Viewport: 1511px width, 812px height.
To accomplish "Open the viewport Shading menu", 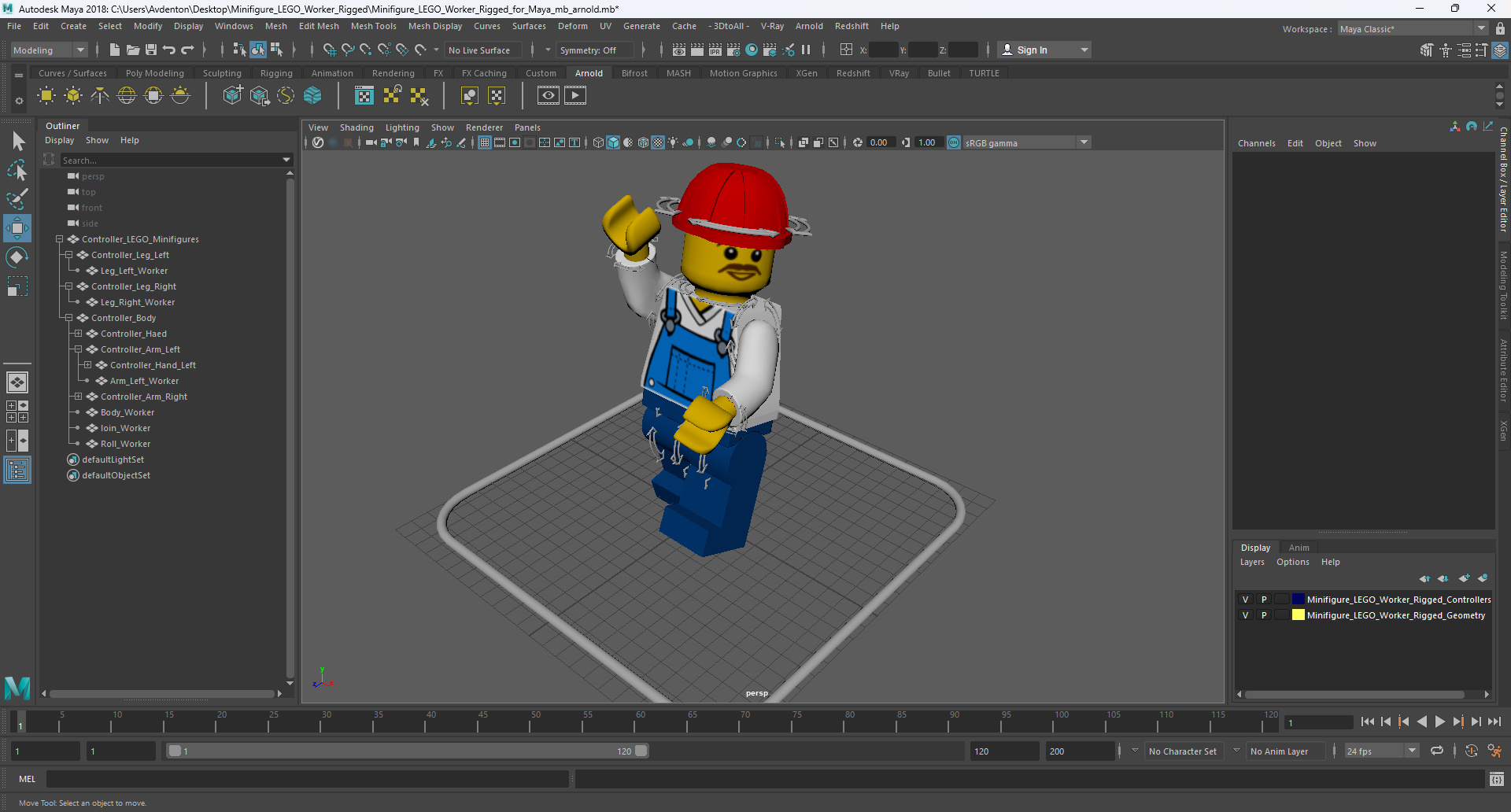I will coord(357,127).
